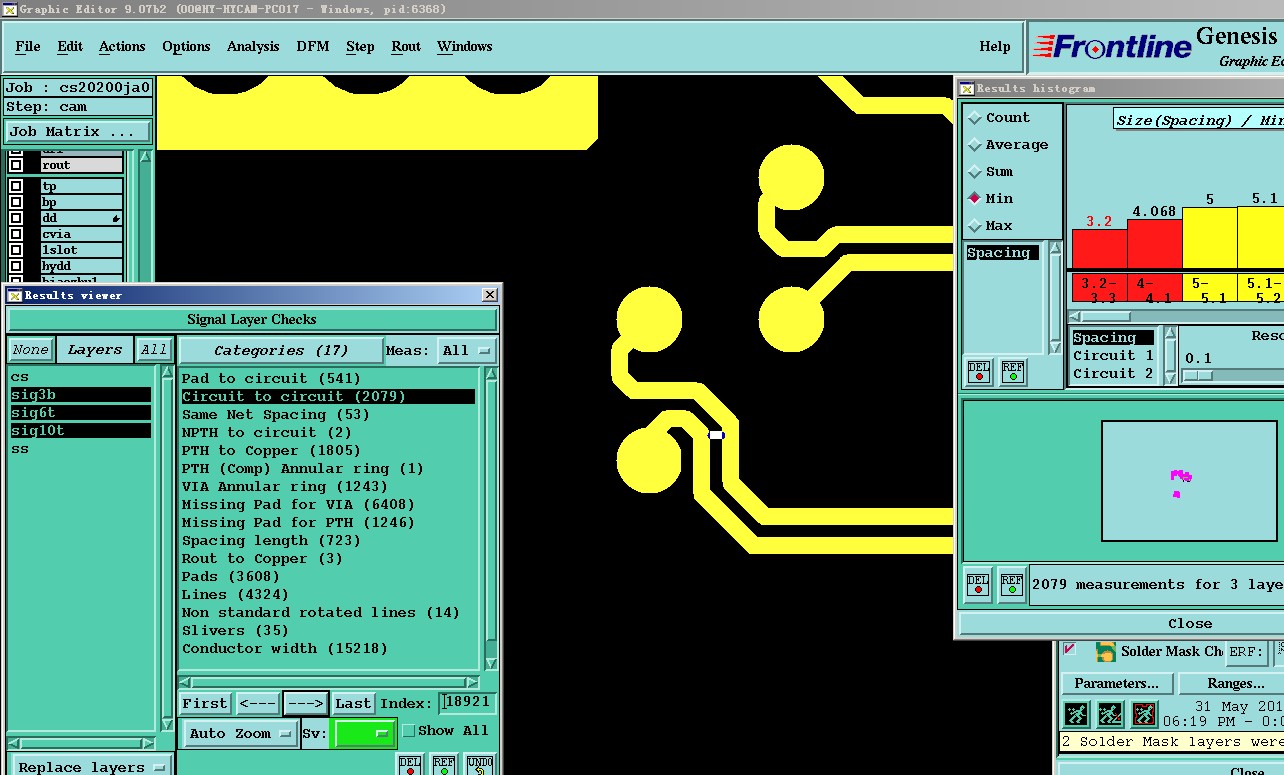Click Results viewer title bar icon

point(14,295)
